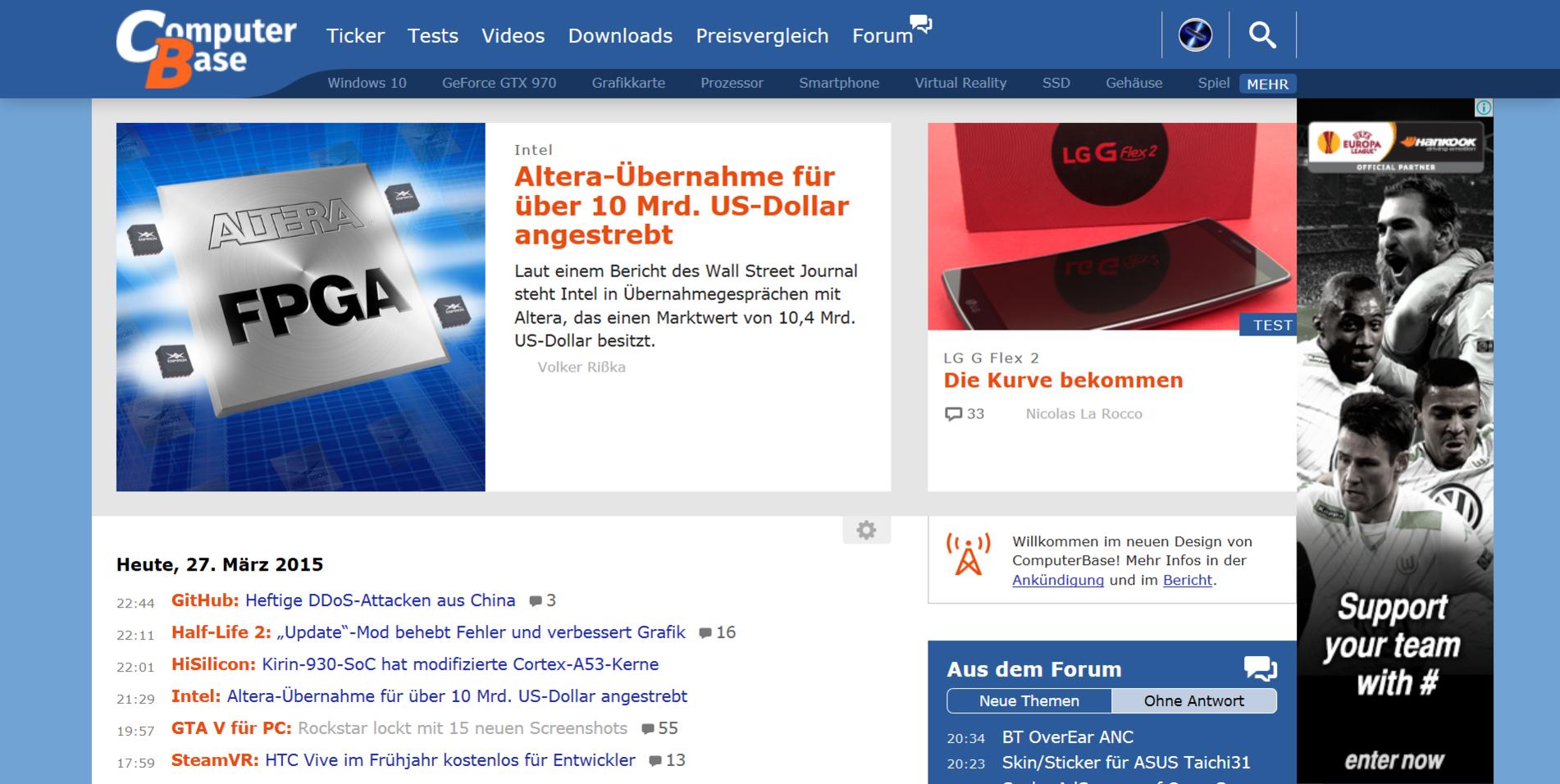Image resolution: width=1560 pixels, height=784 pixels.
Task: Go to Videos section
Action: (x=513, y=36)
